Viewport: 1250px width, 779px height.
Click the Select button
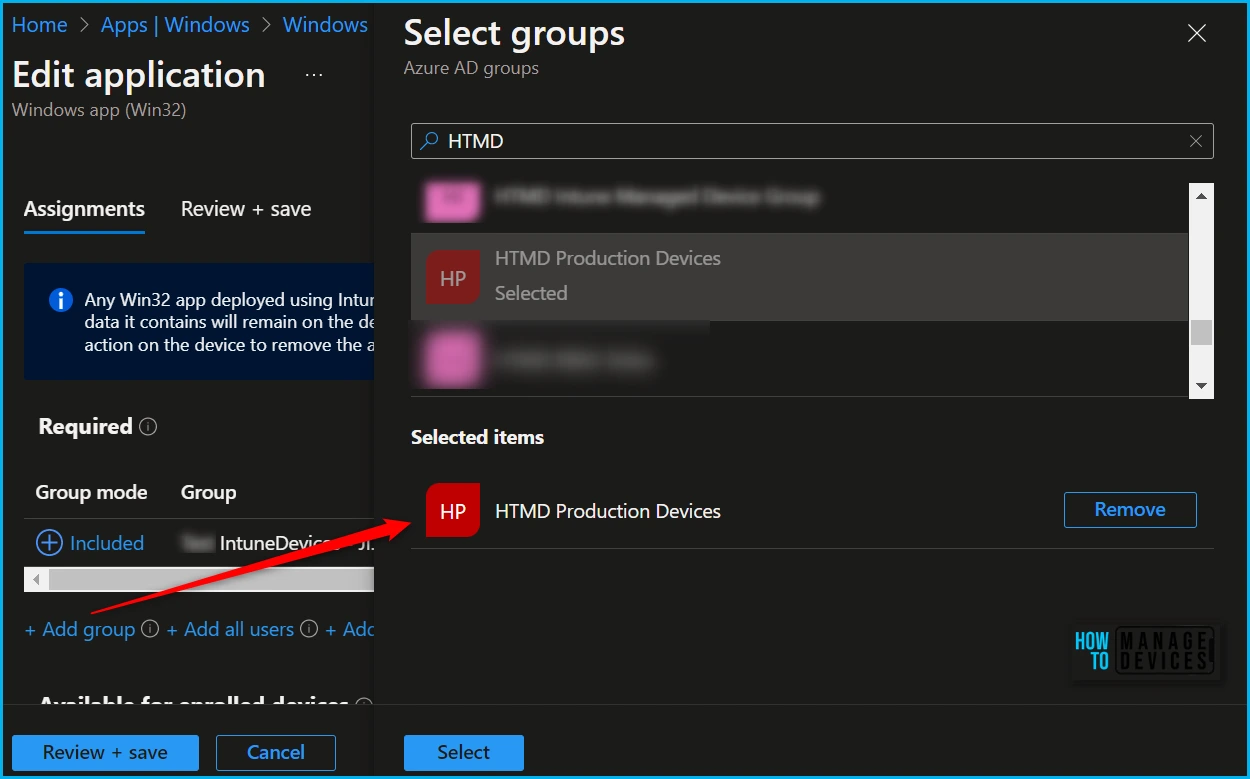[x=464, y=753]
